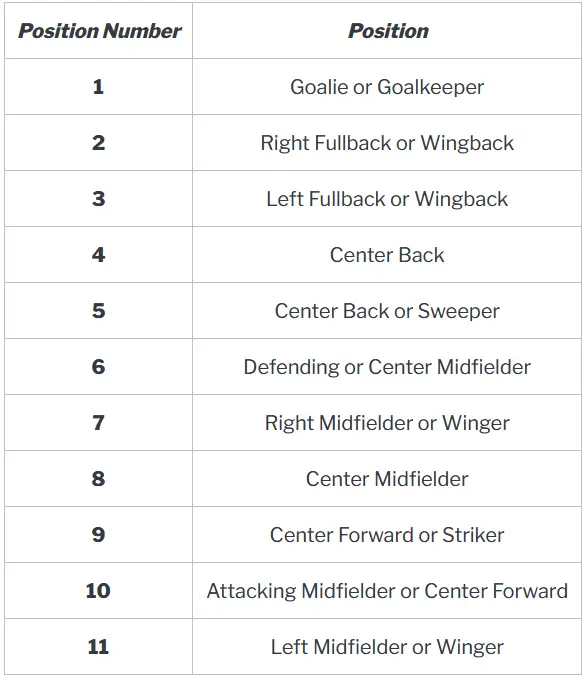Click the Right Midfielder or Winger cell
The height and width of the screenshot is (678, 583).
coord(387,422)
